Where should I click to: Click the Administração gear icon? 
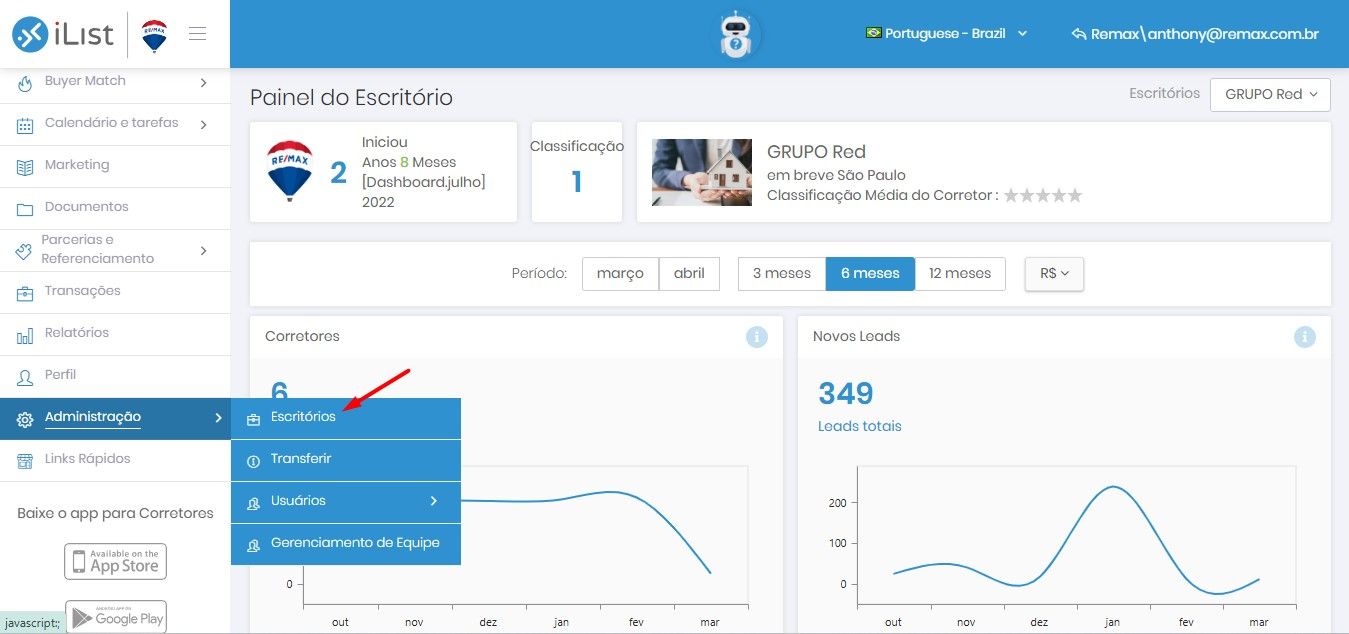(x=25, y=418)
